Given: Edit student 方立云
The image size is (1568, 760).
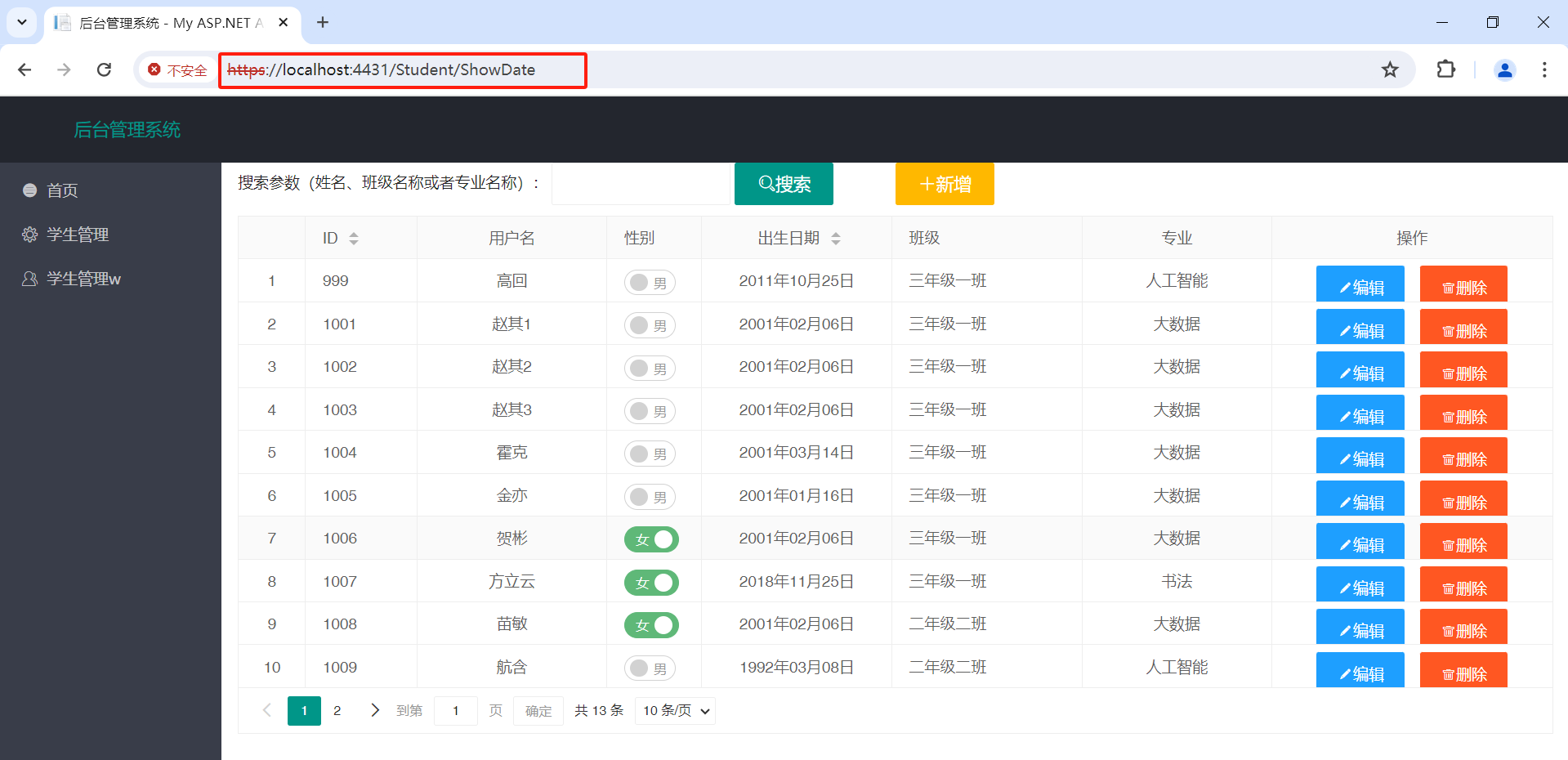Looking at the screenshot, I should 1360,584.
